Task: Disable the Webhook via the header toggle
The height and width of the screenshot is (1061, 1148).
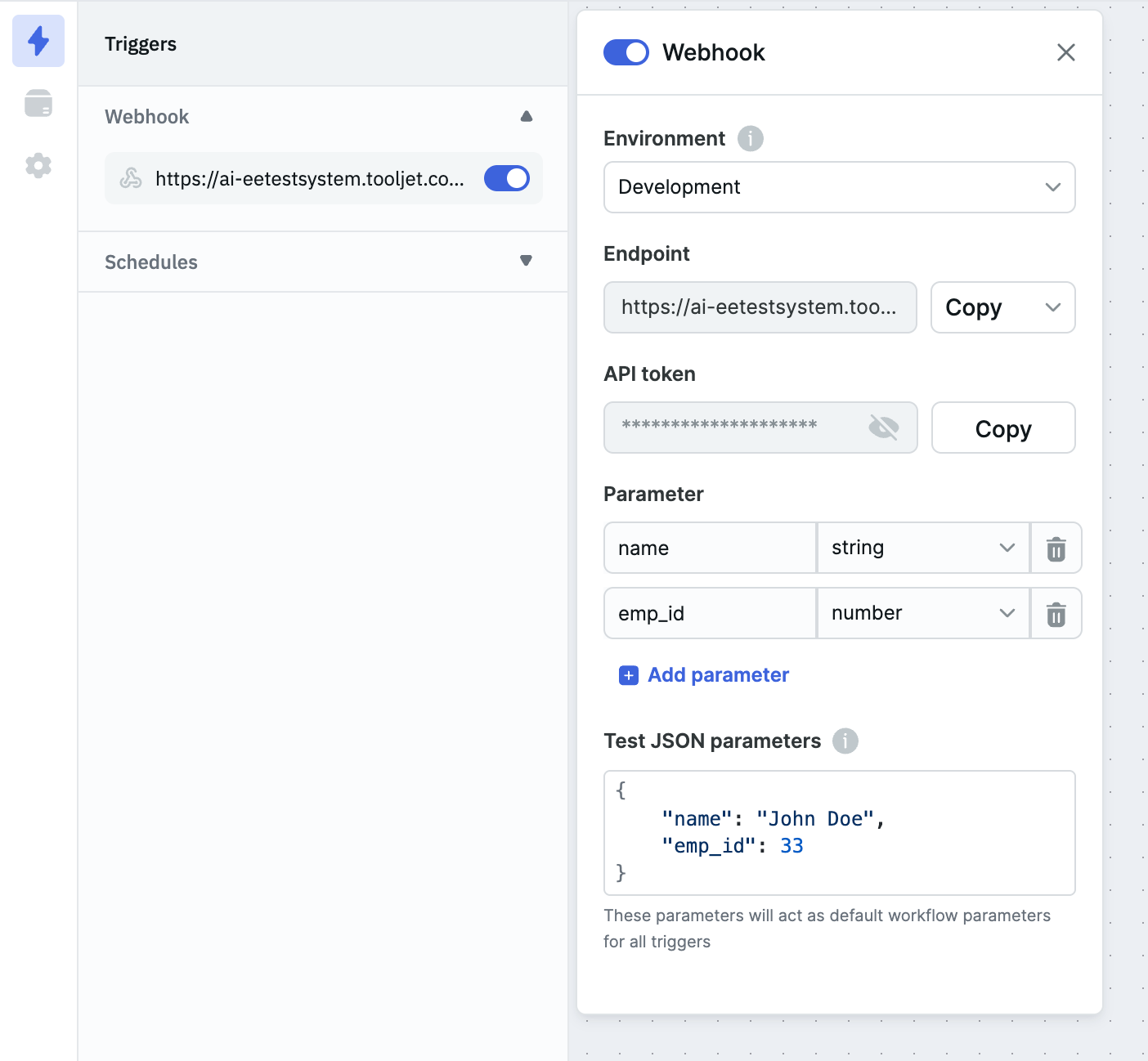Action: tap(626, 51)
